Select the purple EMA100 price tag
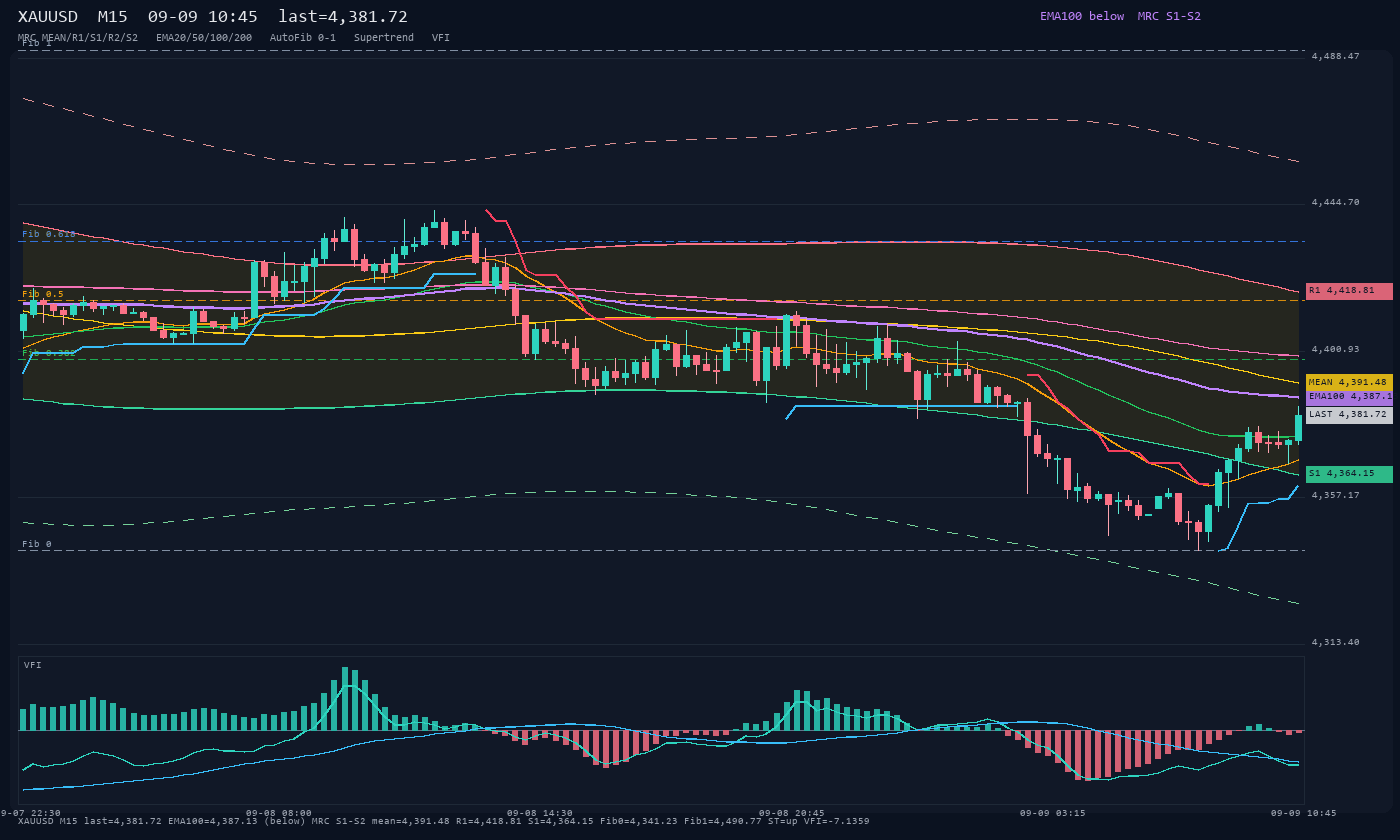Screen dimensions: 1400x840 tap(1349, 397)
